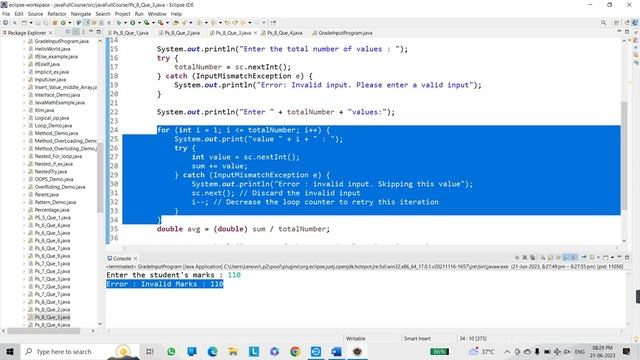
Task: Open the Refactor menu
Action: pos(57,14)
